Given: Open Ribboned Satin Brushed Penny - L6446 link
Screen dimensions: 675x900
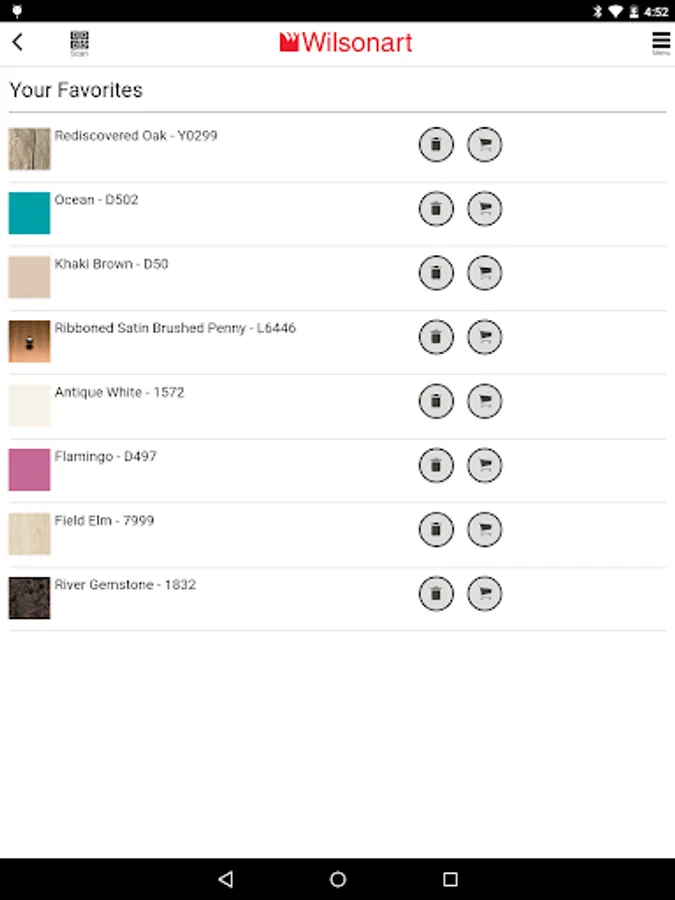Looking at the screenshot, I should coord(175,328).
